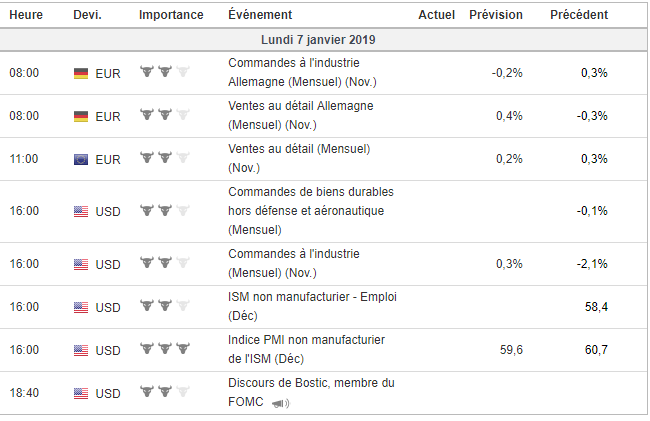Click the speaker icon beside Bostic speech

pos(280,403)
